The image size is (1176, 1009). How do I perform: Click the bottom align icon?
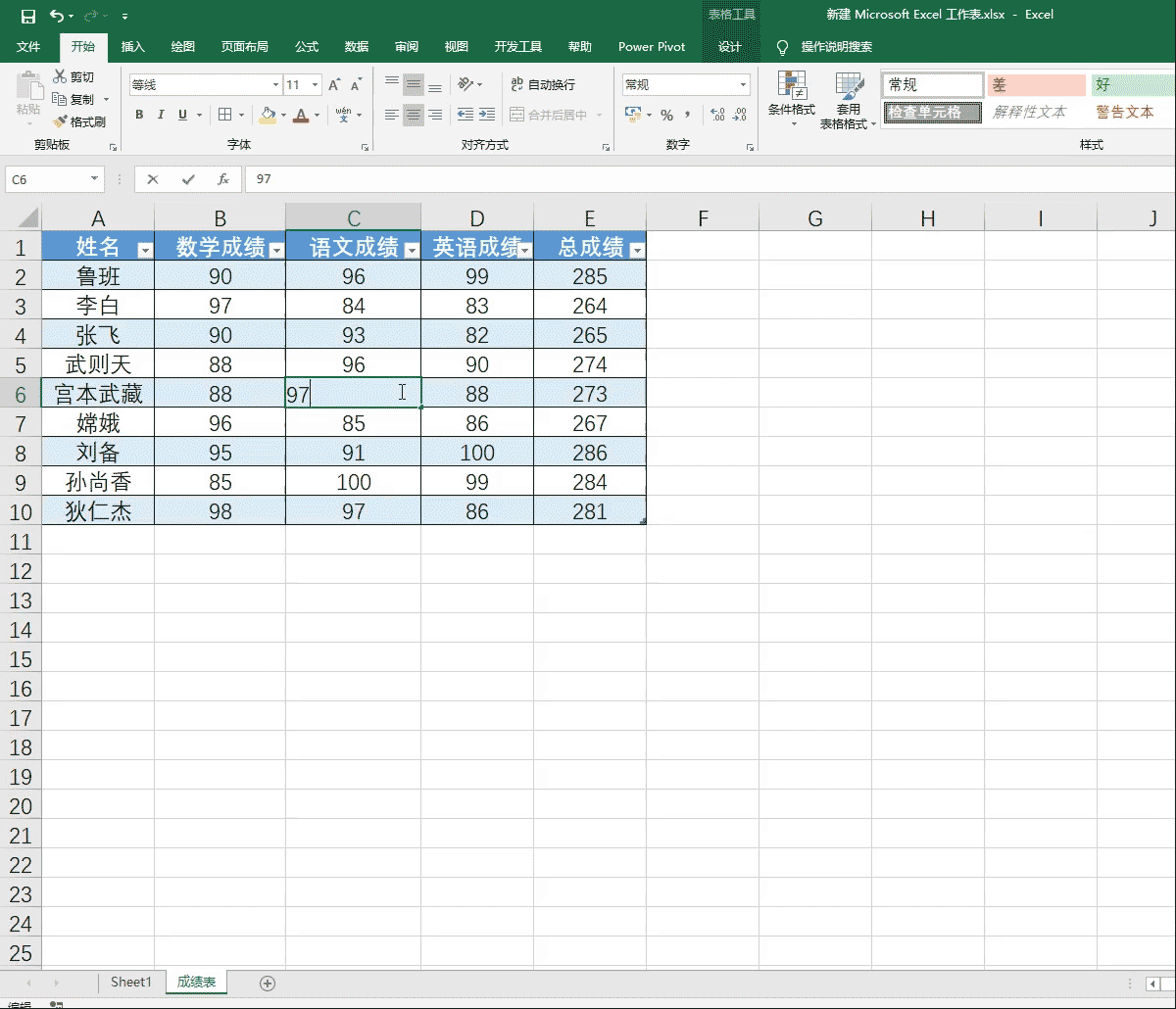(x=435, y=85)
